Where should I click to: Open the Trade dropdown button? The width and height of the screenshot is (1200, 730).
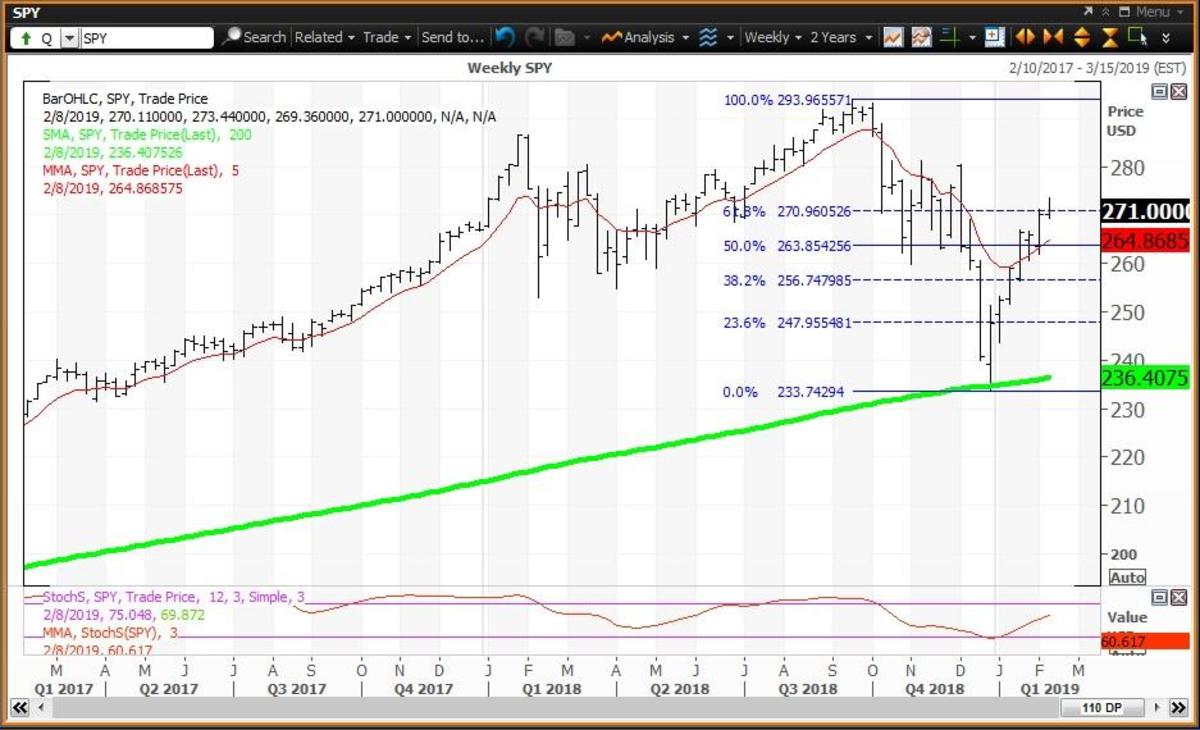coord(386,37)
